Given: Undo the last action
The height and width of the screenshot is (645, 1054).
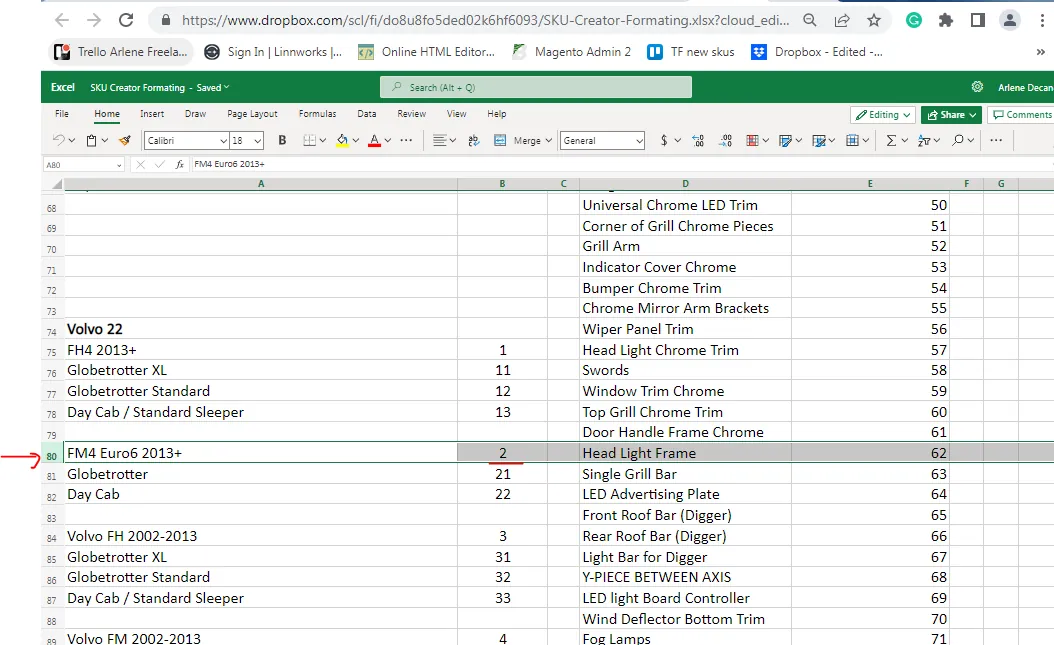Looking at the screenshot, I should pyautogui.click(x=59, y=140).
